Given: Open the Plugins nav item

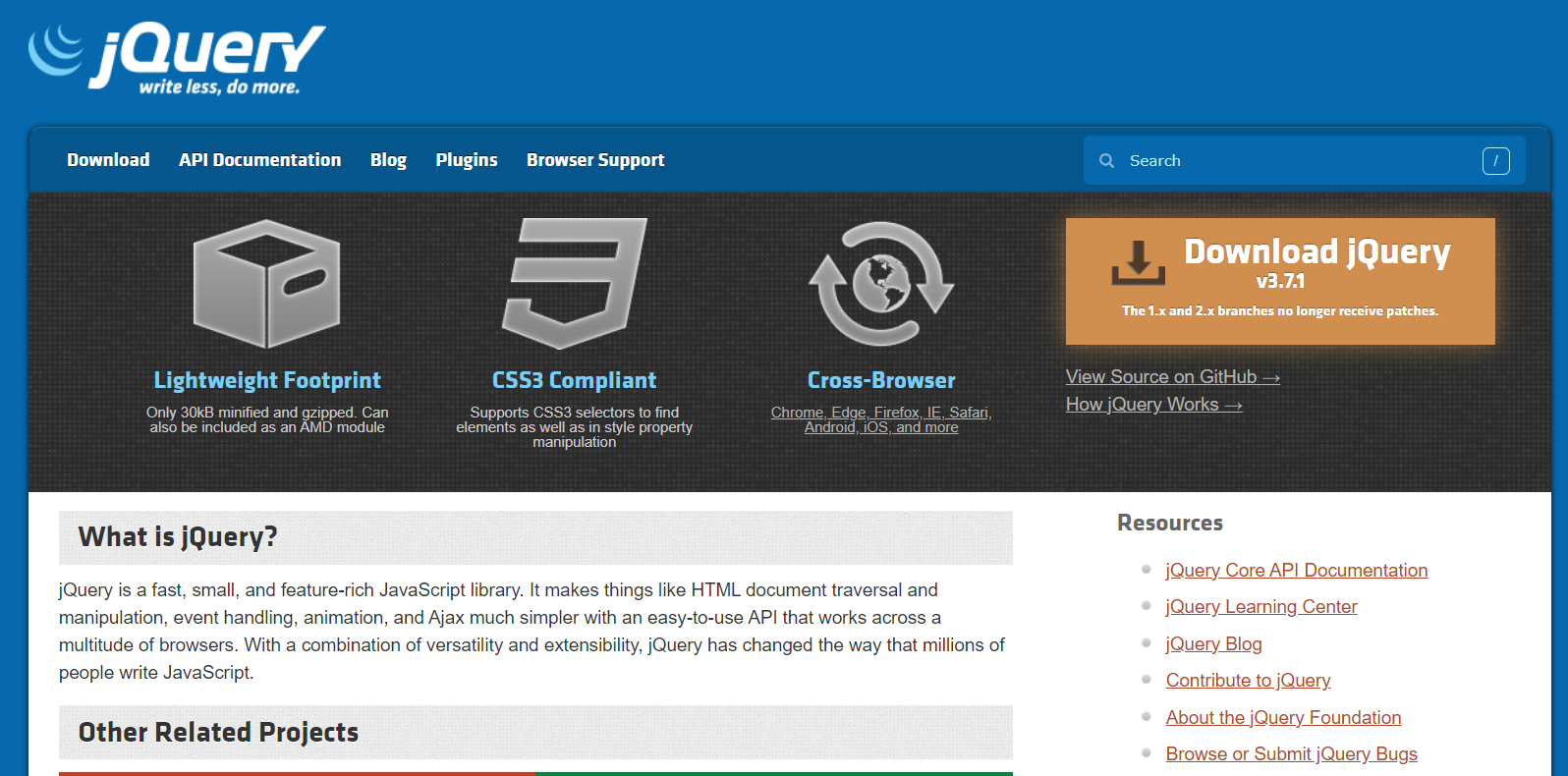Looking at the screenshot, I should [x=467, y=160].
